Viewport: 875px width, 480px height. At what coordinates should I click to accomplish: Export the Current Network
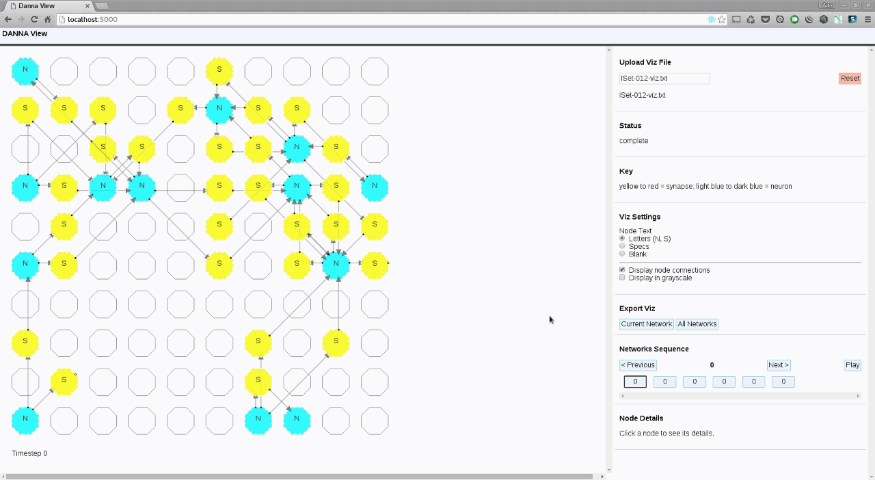(x=646, y=324)
